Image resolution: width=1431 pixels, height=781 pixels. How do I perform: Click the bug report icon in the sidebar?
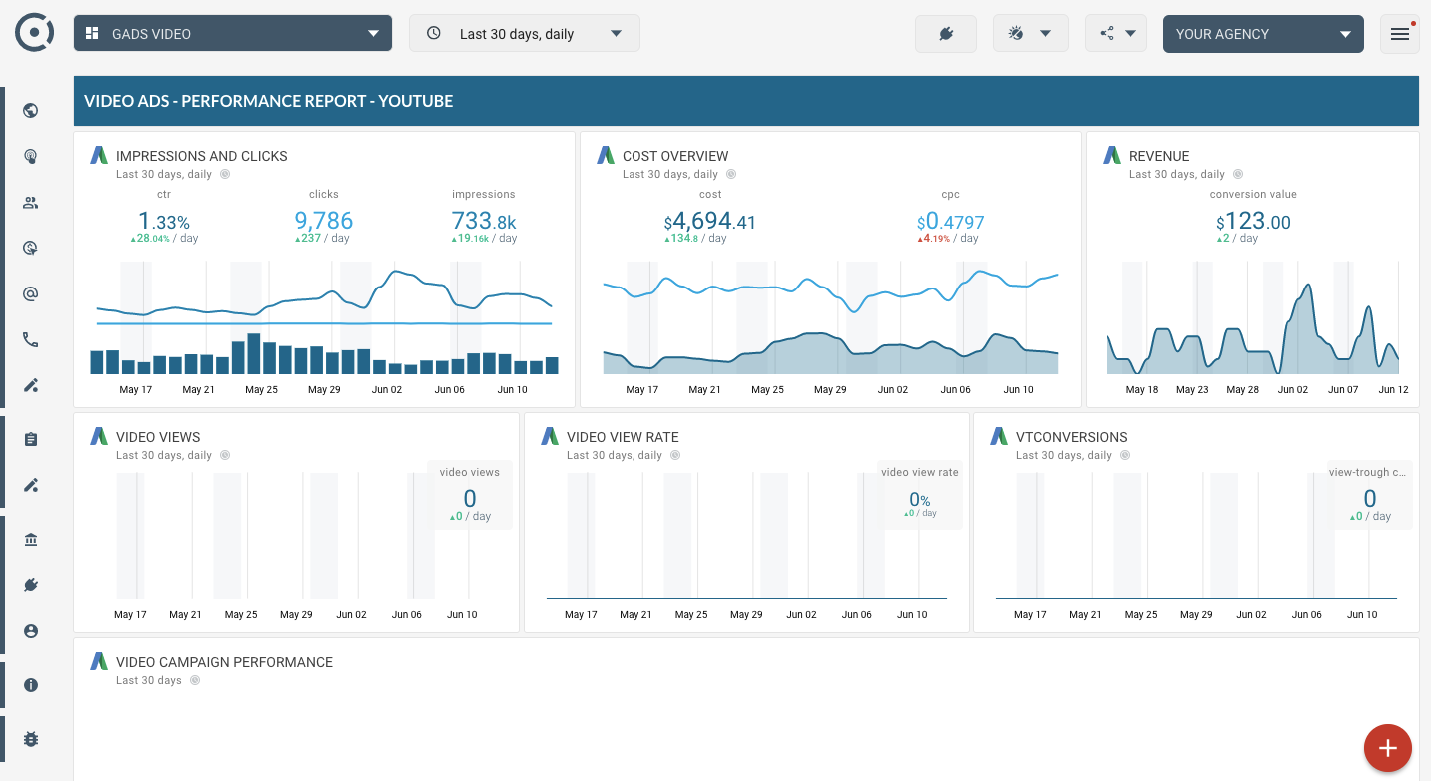coord(30,739)
